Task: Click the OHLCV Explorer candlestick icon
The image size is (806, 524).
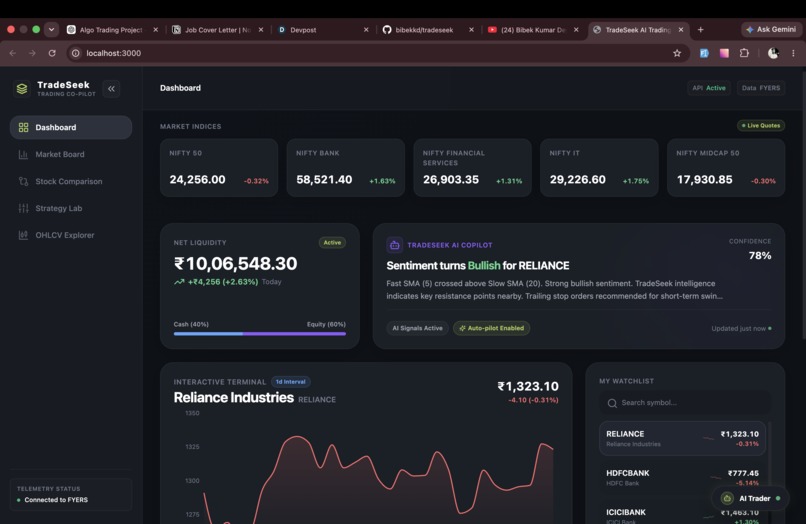Action: point(23,235)
